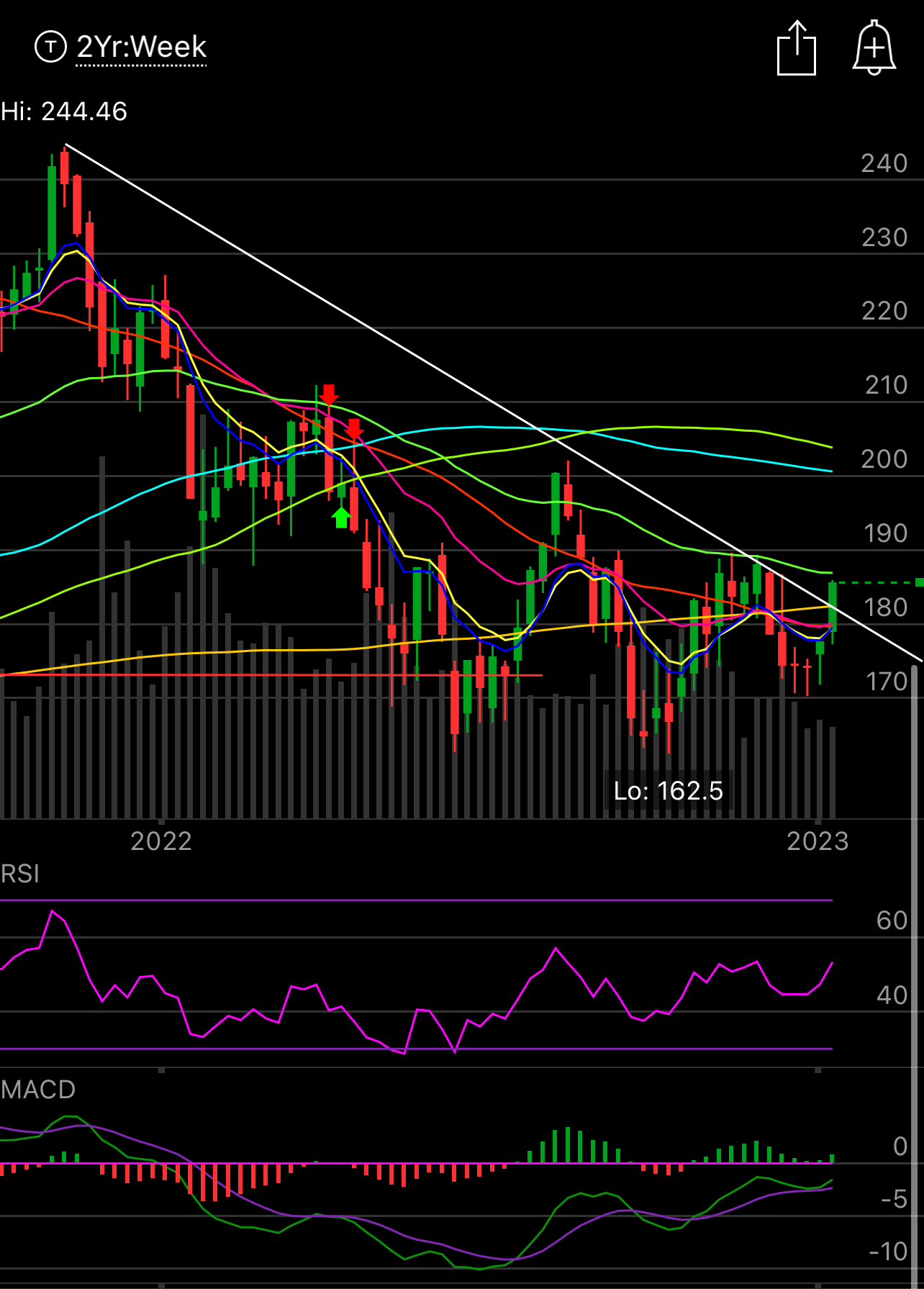Tap the 2023 date axis label

click(x=817, y=841)
